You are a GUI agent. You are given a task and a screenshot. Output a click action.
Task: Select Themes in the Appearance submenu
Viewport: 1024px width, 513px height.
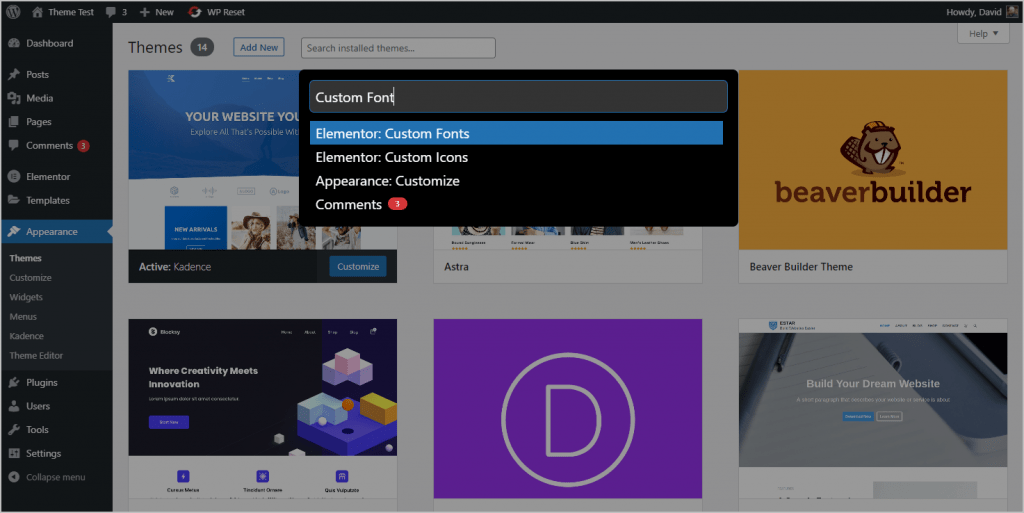point(25,258)
